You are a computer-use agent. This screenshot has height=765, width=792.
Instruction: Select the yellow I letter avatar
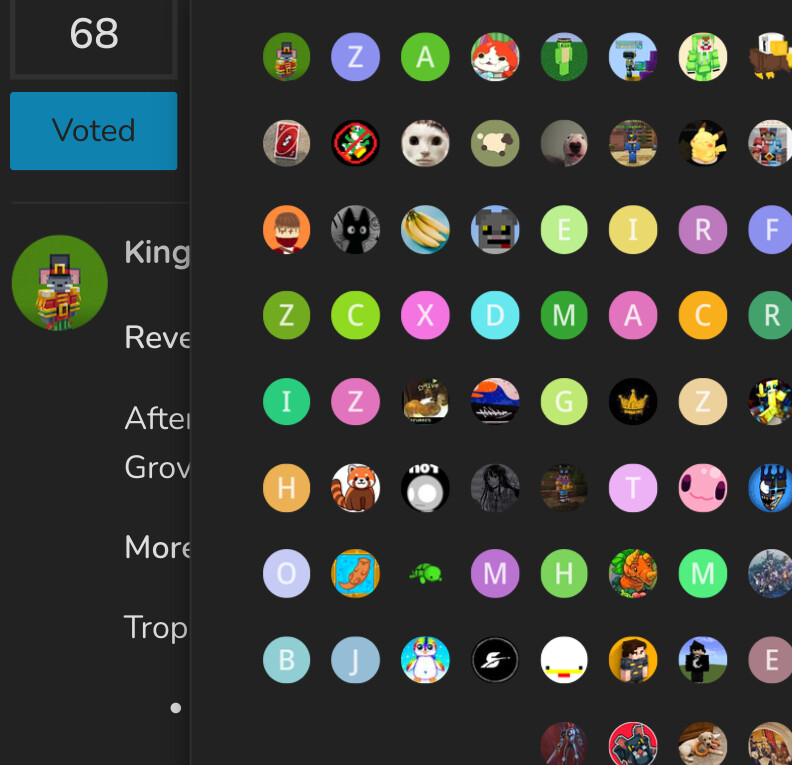click(x=633, y=229)
